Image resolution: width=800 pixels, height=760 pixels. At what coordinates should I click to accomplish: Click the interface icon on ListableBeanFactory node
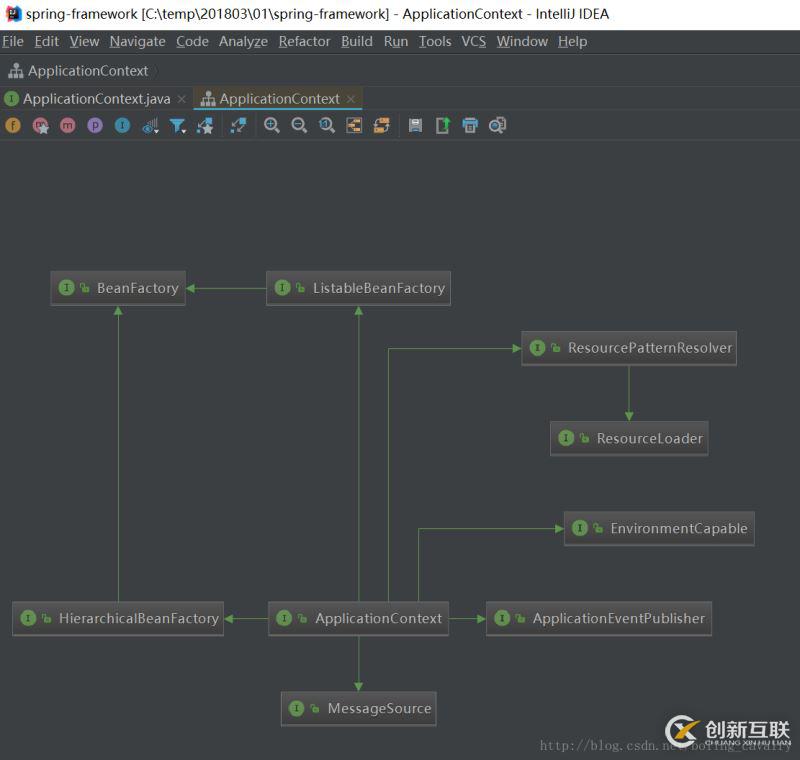coord(283,288)
